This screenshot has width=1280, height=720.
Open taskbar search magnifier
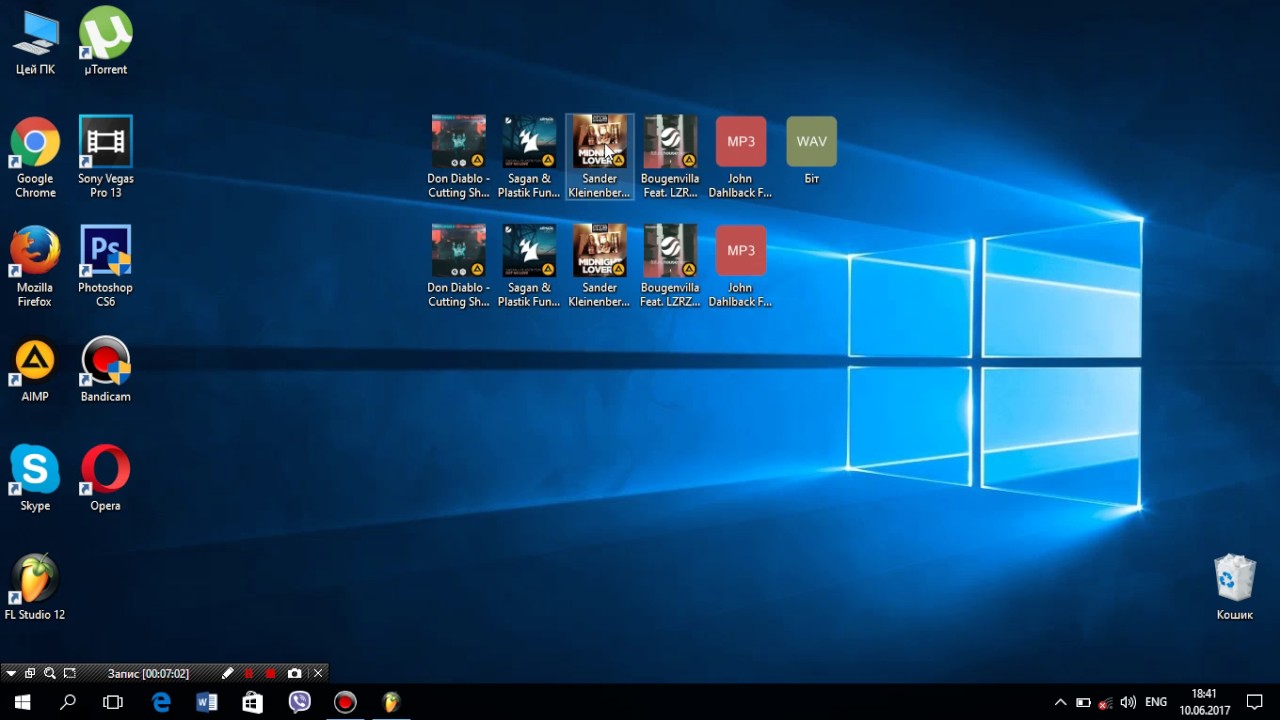[68, 702]
